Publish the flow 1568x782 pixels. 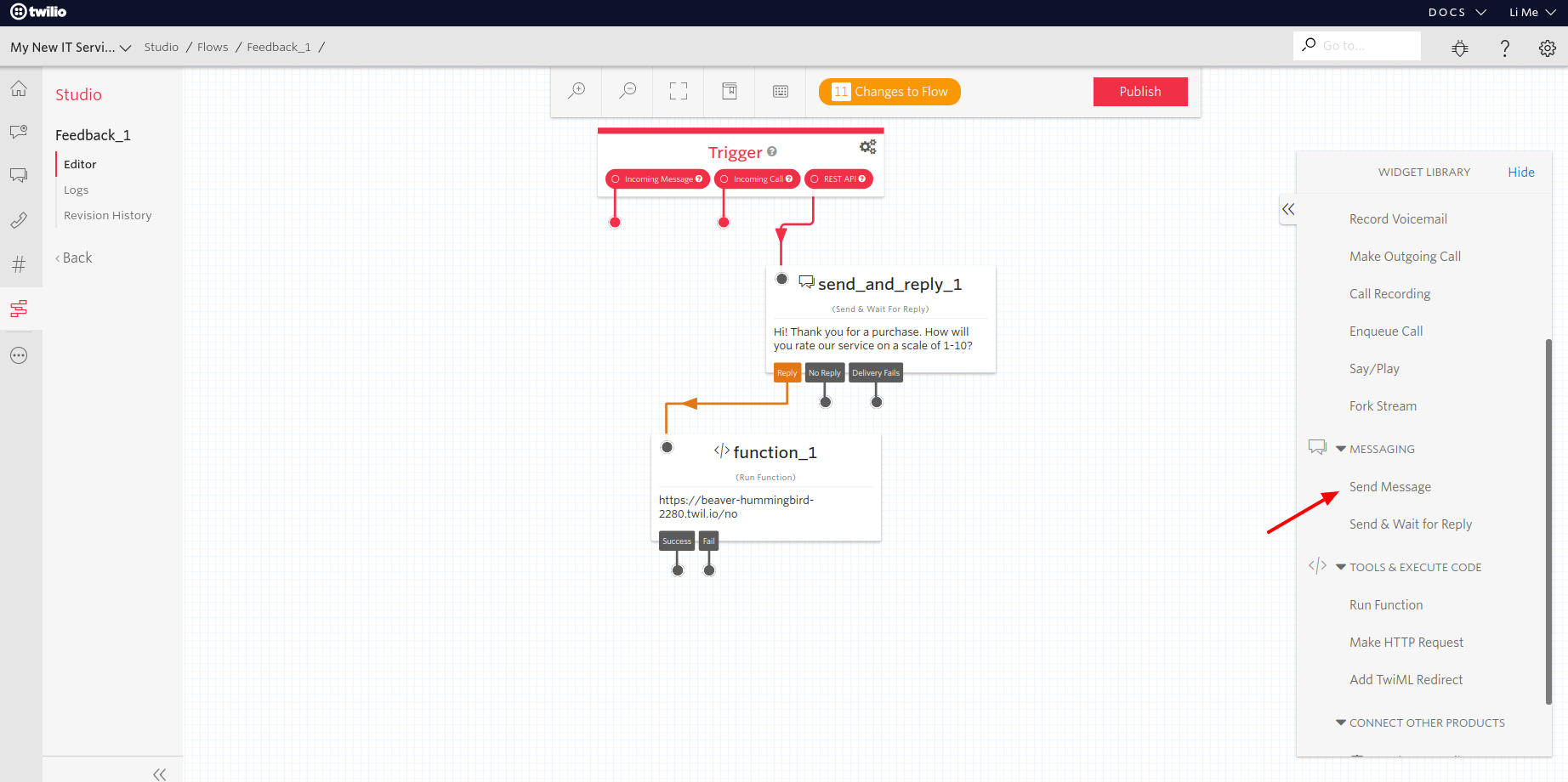1139,91
